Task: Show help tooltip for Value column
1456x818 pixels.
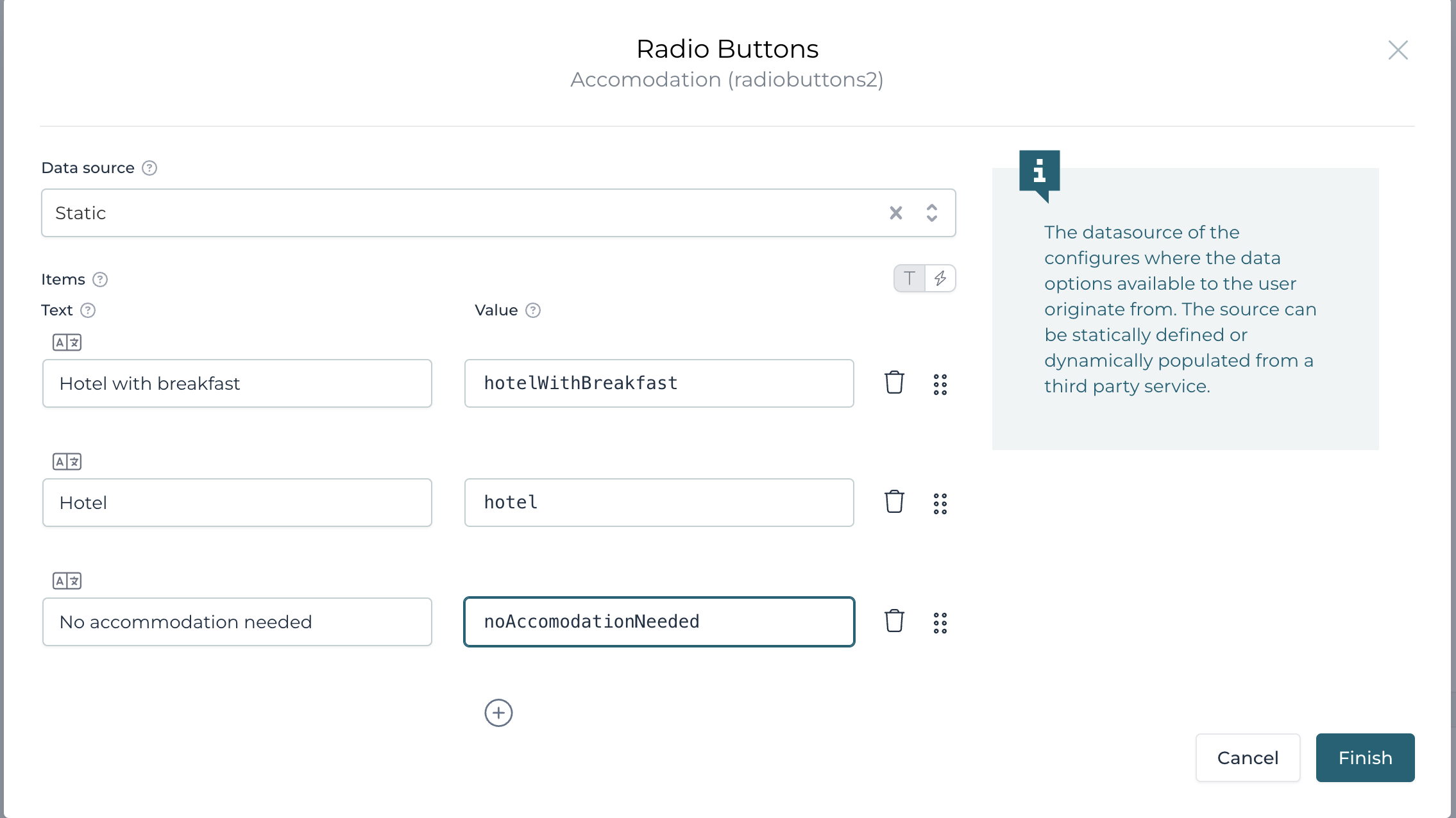Action: [533, 310]
